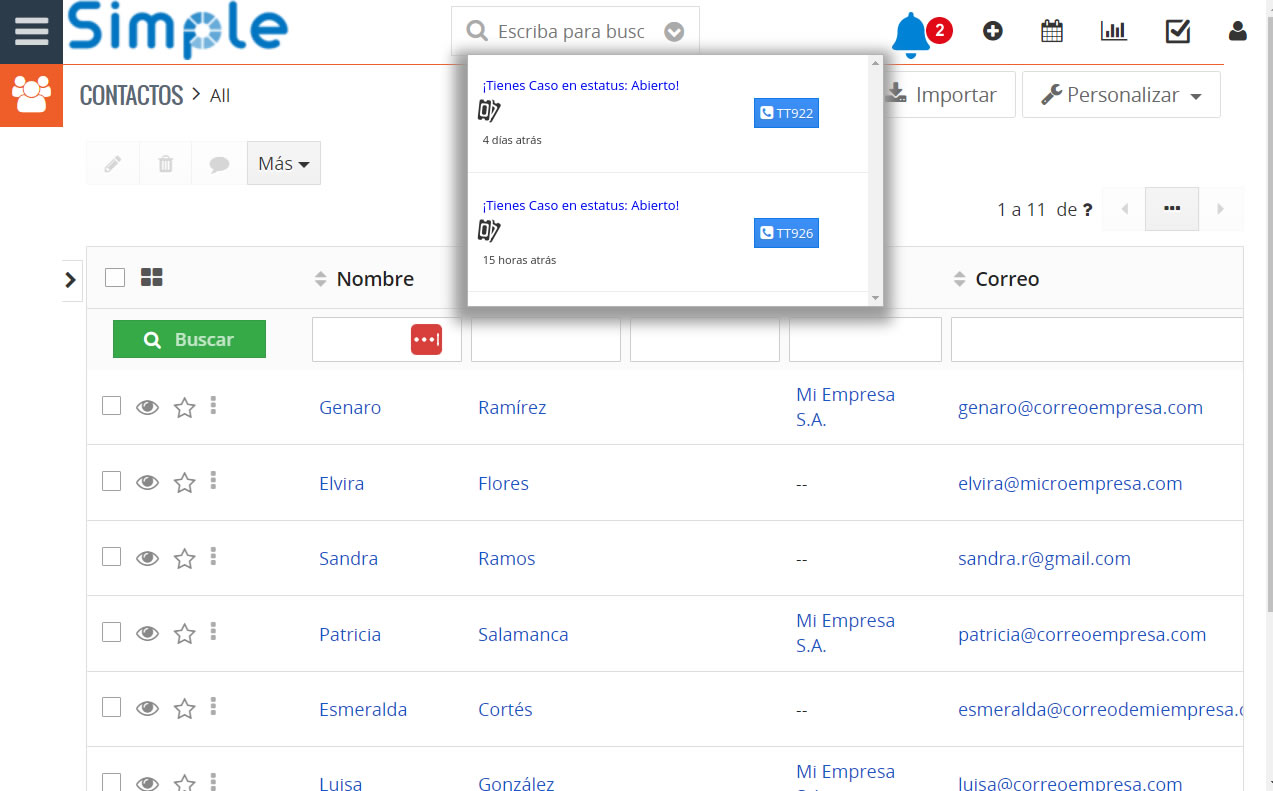Open more options for Patricia row

[213, 632]
